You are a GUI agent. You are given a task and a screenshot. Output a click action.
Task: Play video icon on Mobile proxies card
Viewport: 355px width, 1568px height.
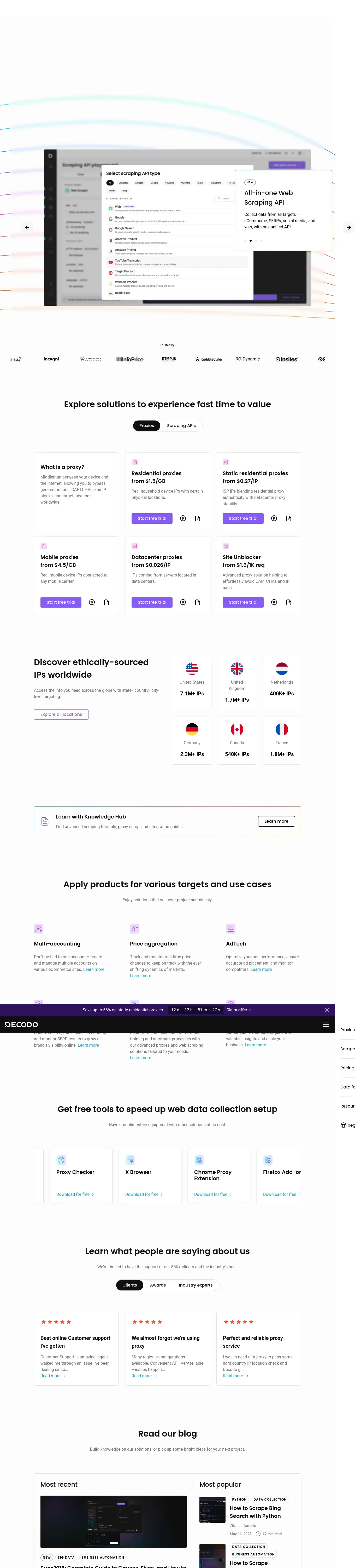(x=92, y=603)
